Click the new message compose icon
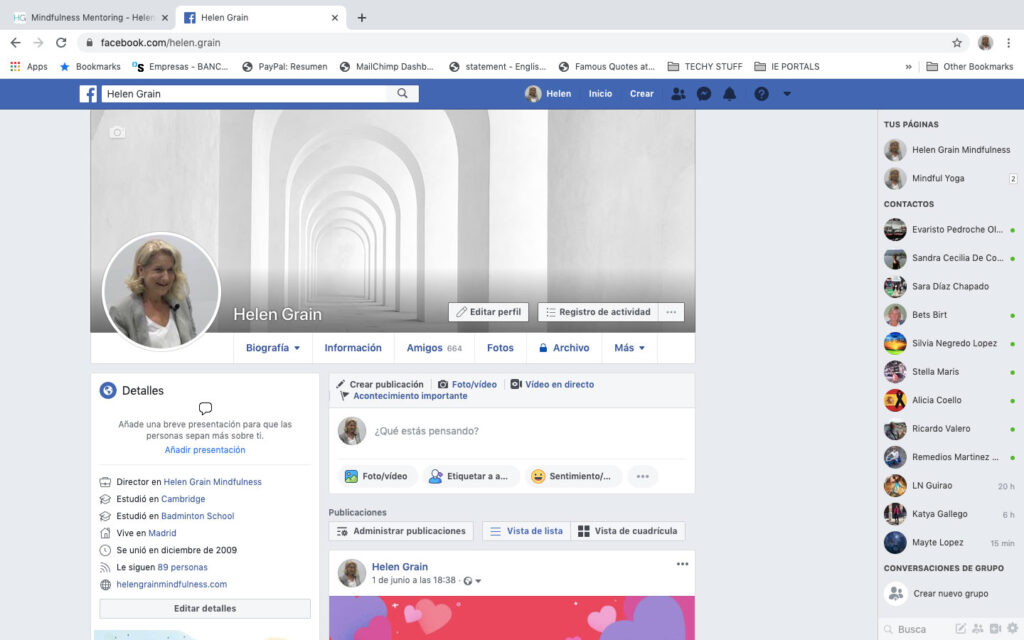This screenshot has height=640, width=1024. (x=961, y=629)
